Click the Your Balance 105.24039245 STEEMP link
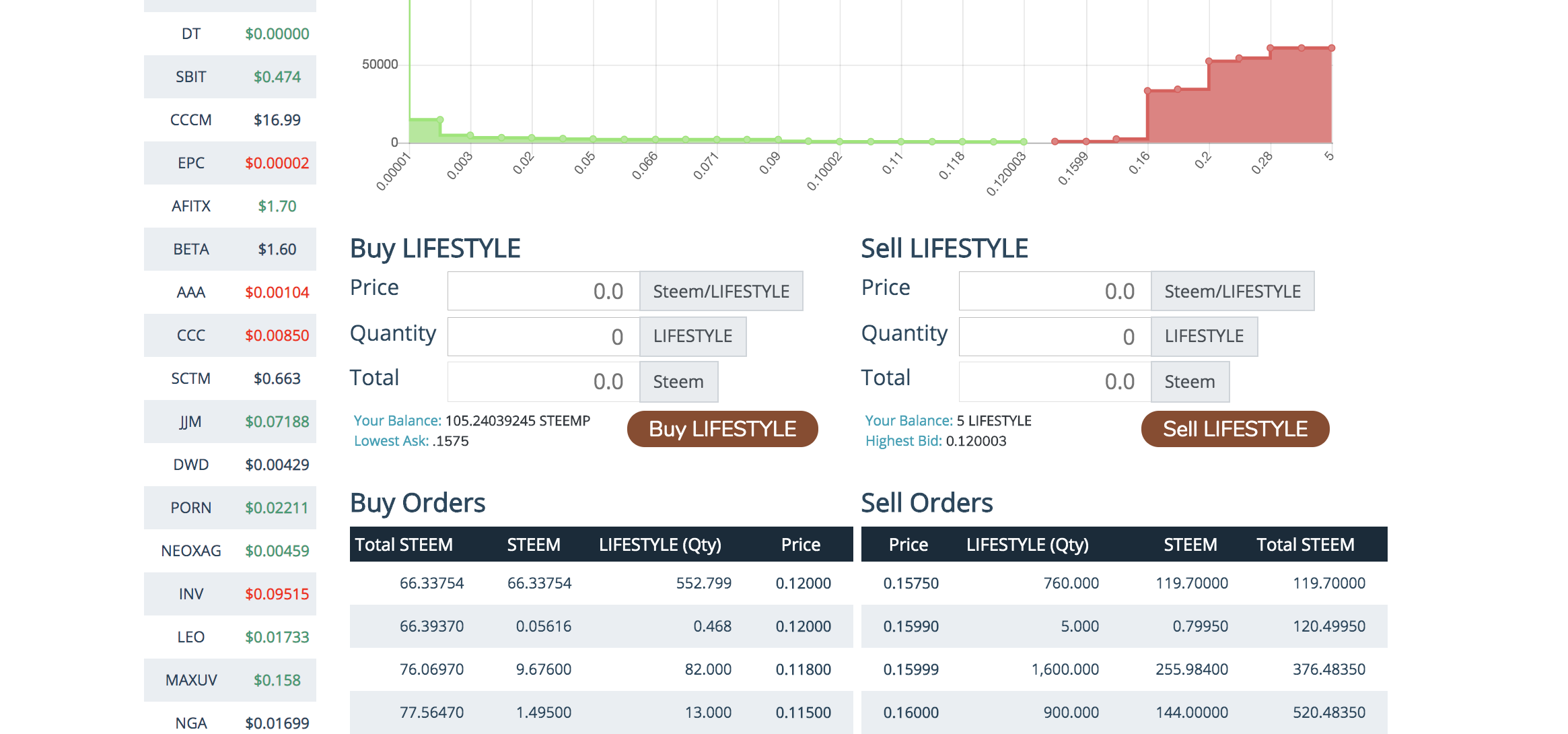 (472, 421)
